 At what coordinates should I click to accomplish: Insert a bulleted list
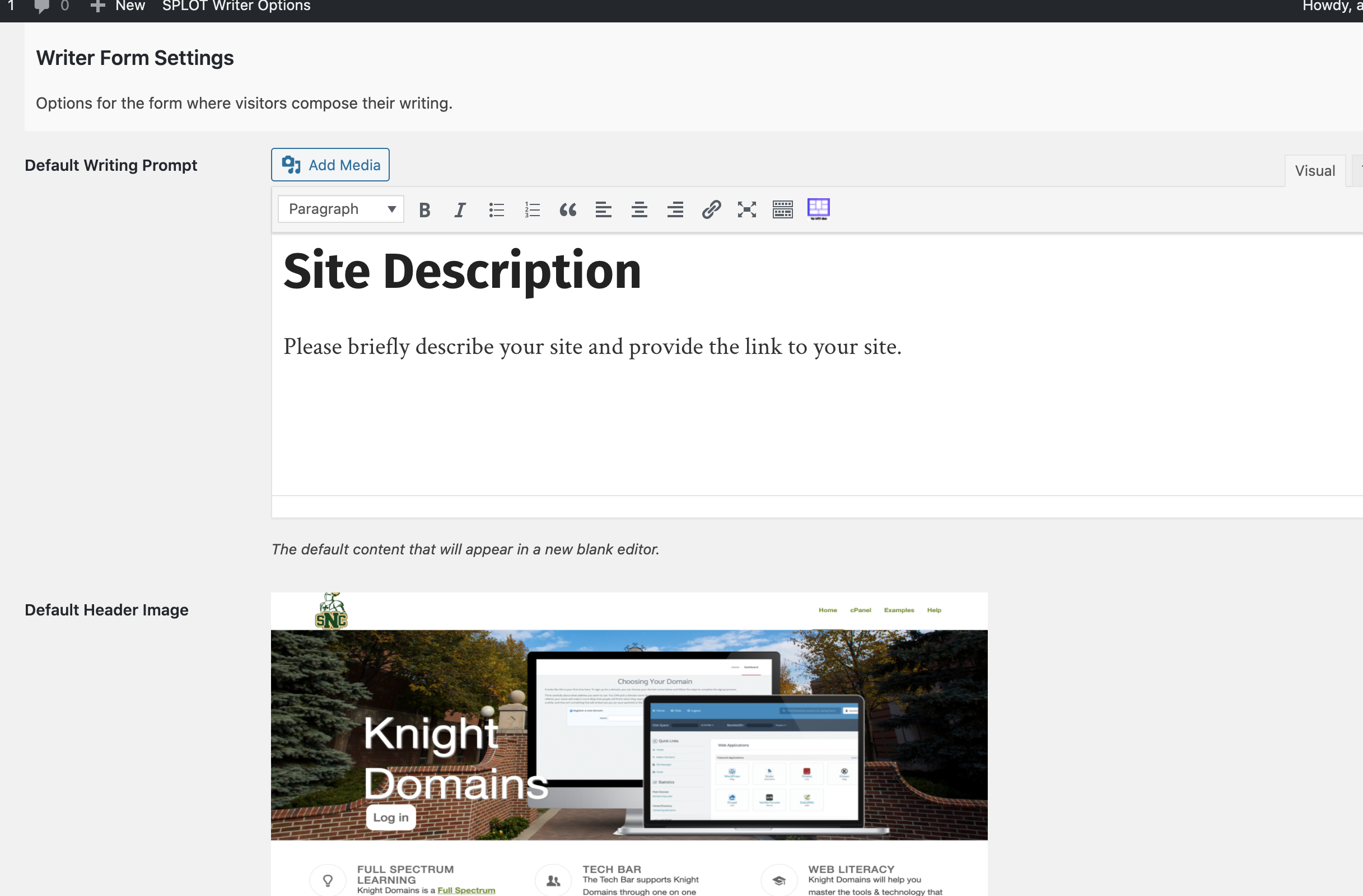496,209
